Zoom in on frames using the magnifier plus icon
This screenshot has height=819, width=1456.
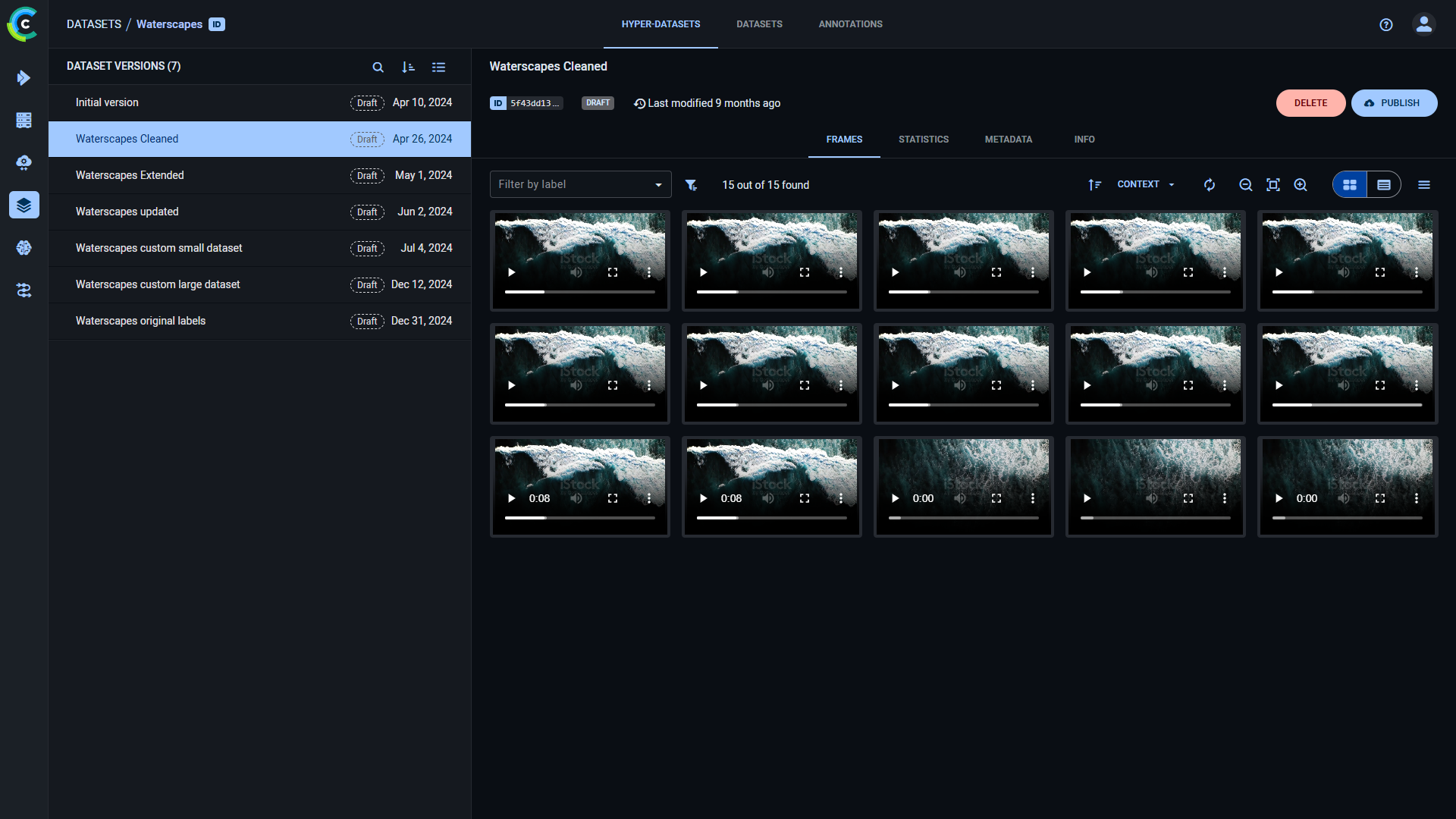pos(1300,184)
